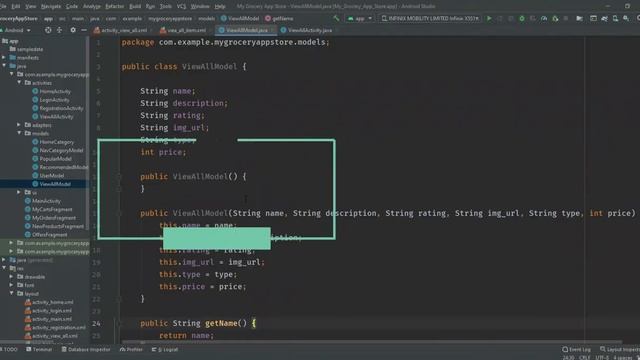Click the editor horizontal scrollbar
Viewport: 640px width, 360px height.
[371, 342]
